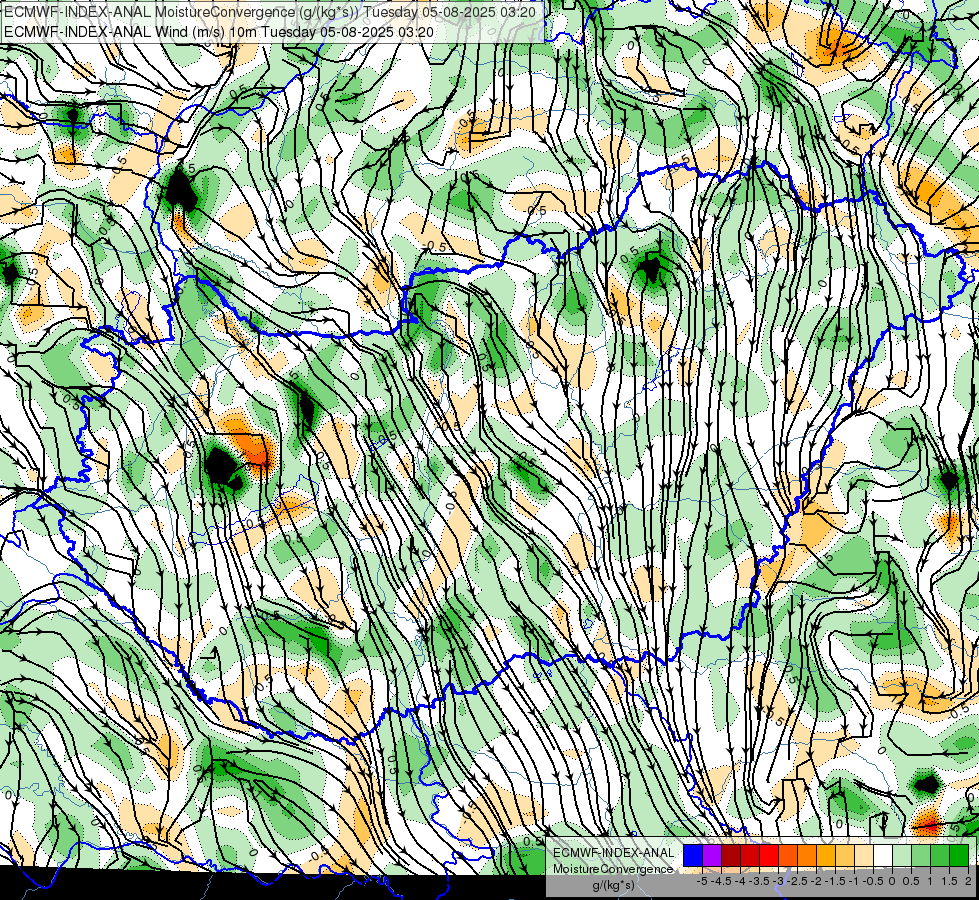Click the ECMWF-INDEX-ANAL legend title

[614, 853]
